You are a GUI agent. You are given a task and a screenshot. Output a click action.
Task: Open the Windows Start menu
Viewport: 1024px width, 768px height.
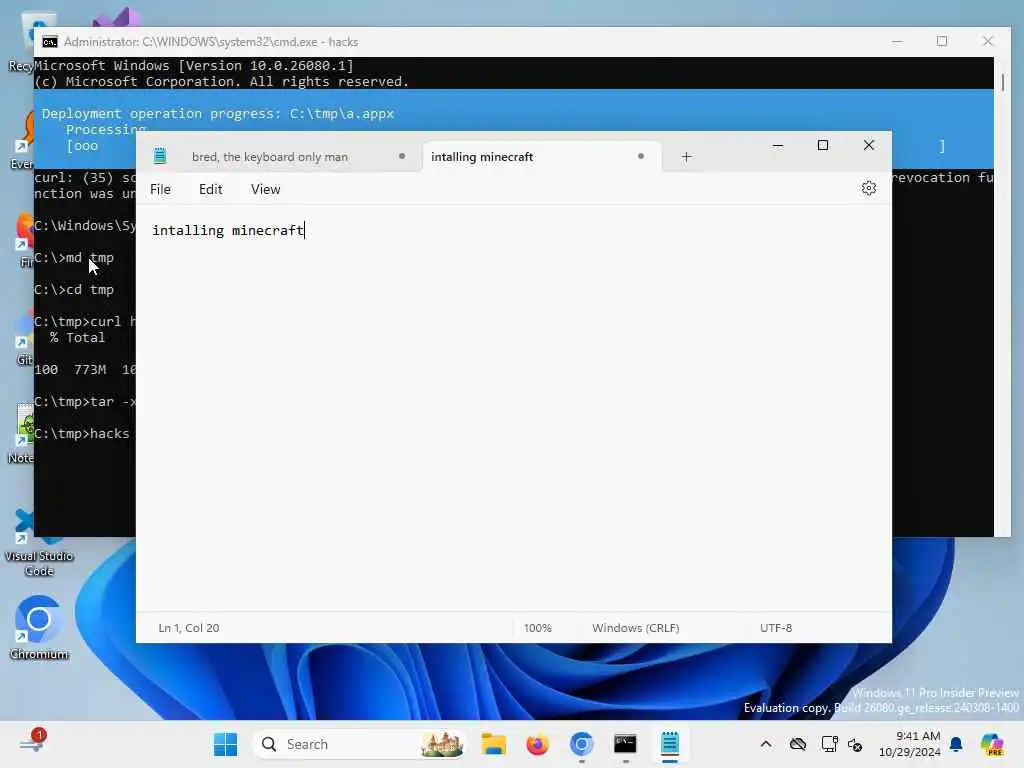point(225,744)
